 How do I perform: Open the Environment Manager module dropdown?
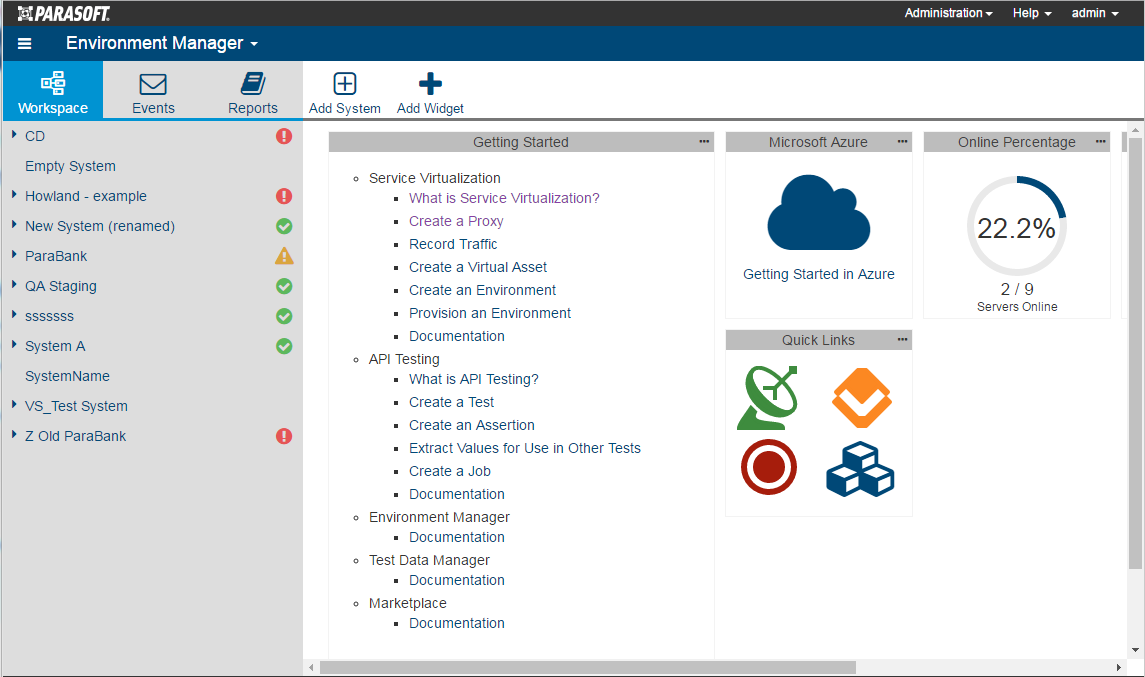point(162,44)
